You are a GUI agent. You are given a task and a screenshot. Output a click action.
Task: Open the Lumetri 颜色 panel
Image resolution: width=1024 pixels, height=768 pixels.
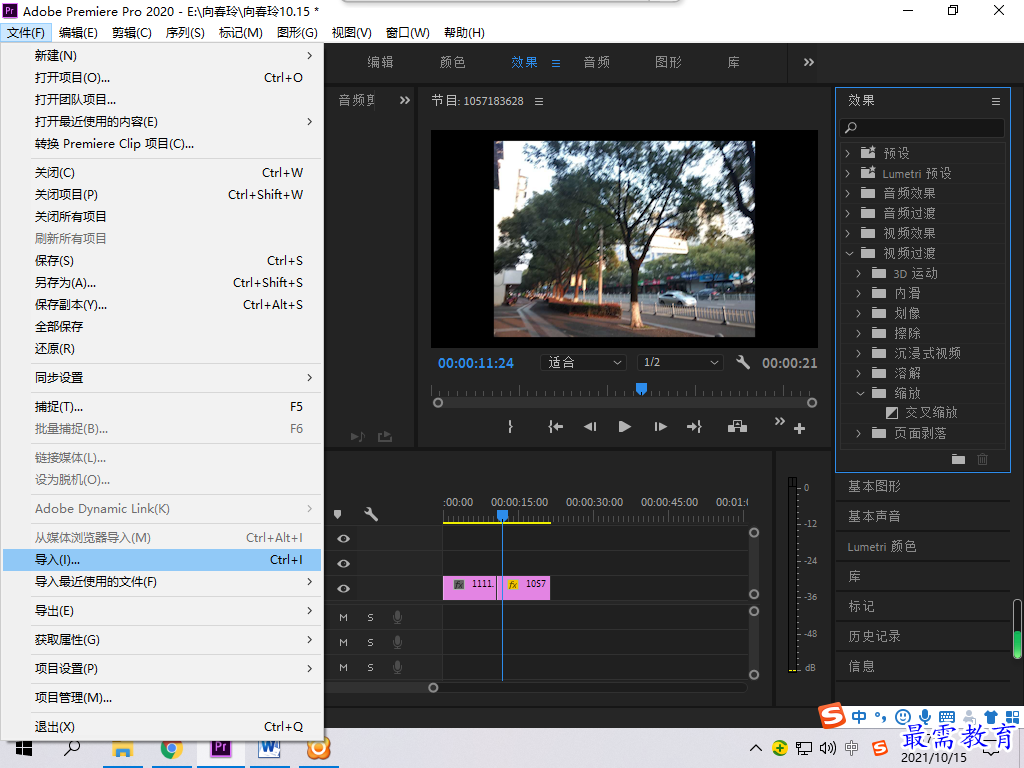tap(882, 547)
